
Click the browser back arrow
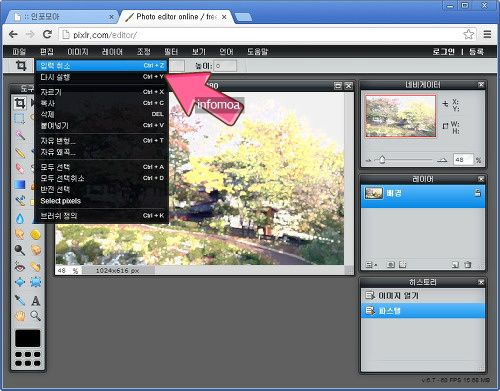13,34
